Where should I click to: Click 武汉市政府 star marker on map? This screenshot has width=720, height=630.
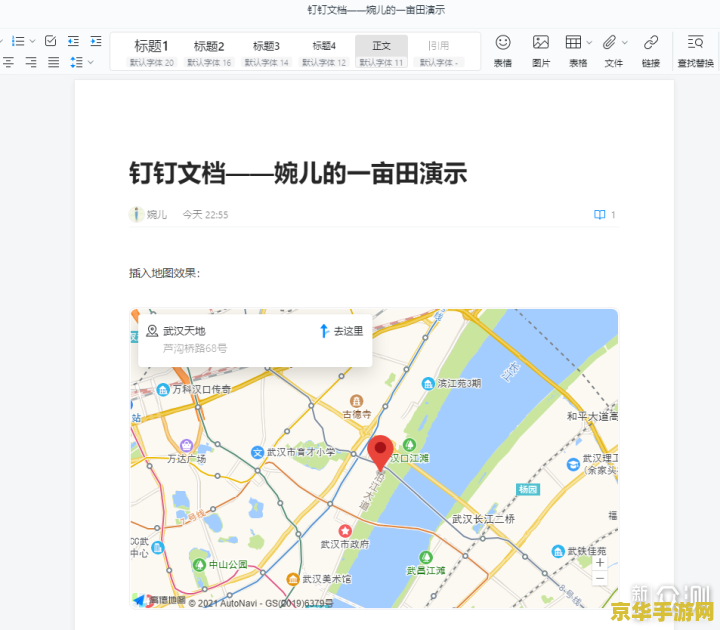point(345,537)
